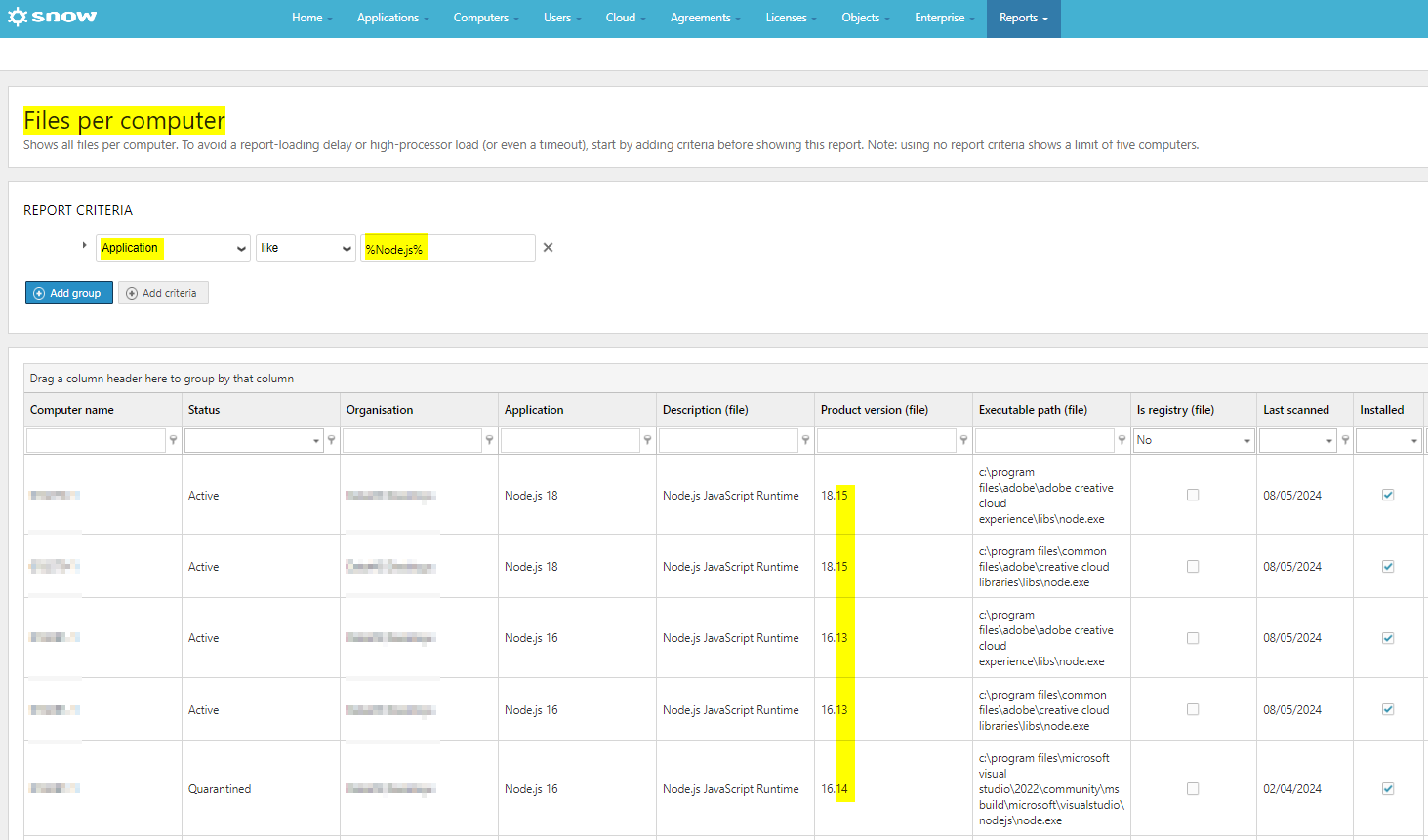
Task: Open the Users menu
Action: coord(562,18)
